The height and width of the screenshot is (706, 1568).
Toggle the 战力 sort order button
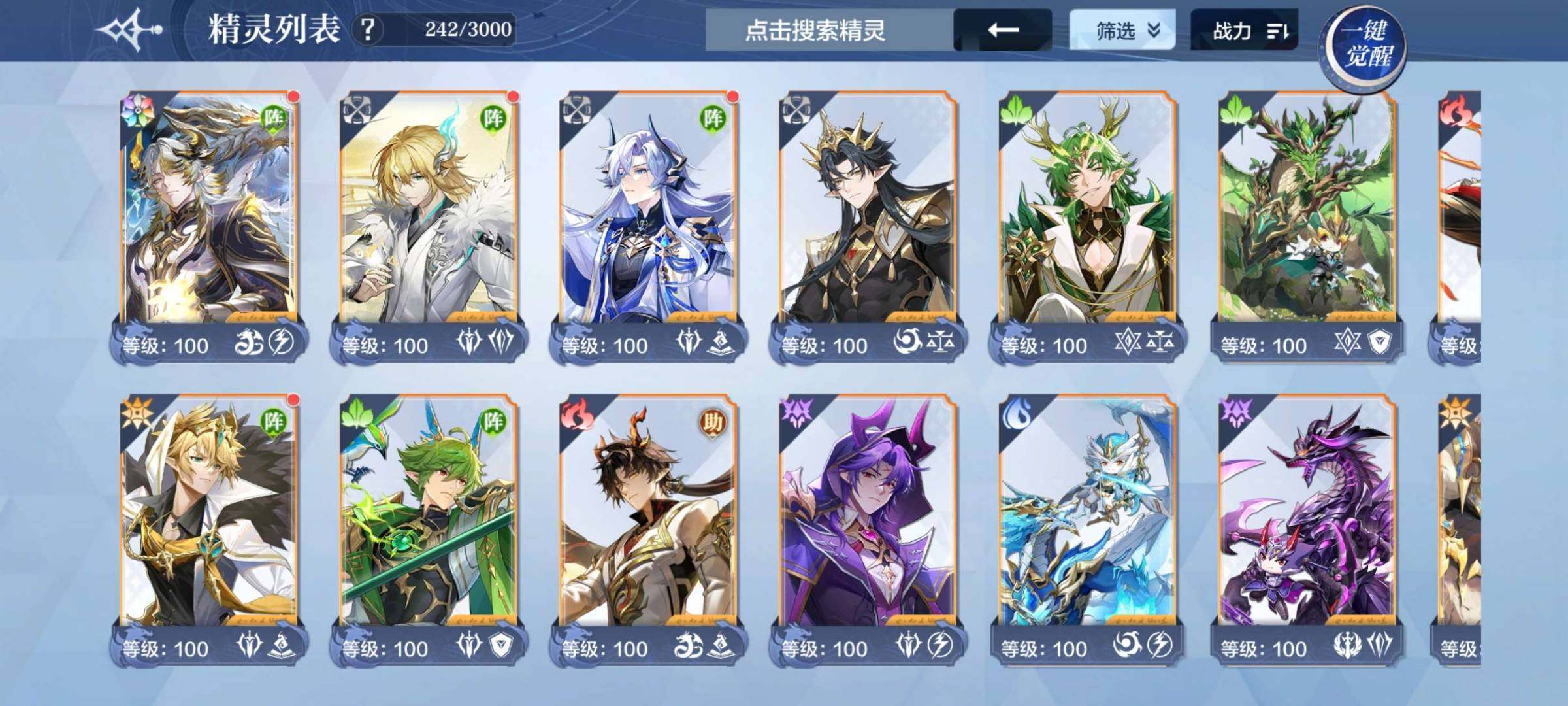pos(1244,30)
